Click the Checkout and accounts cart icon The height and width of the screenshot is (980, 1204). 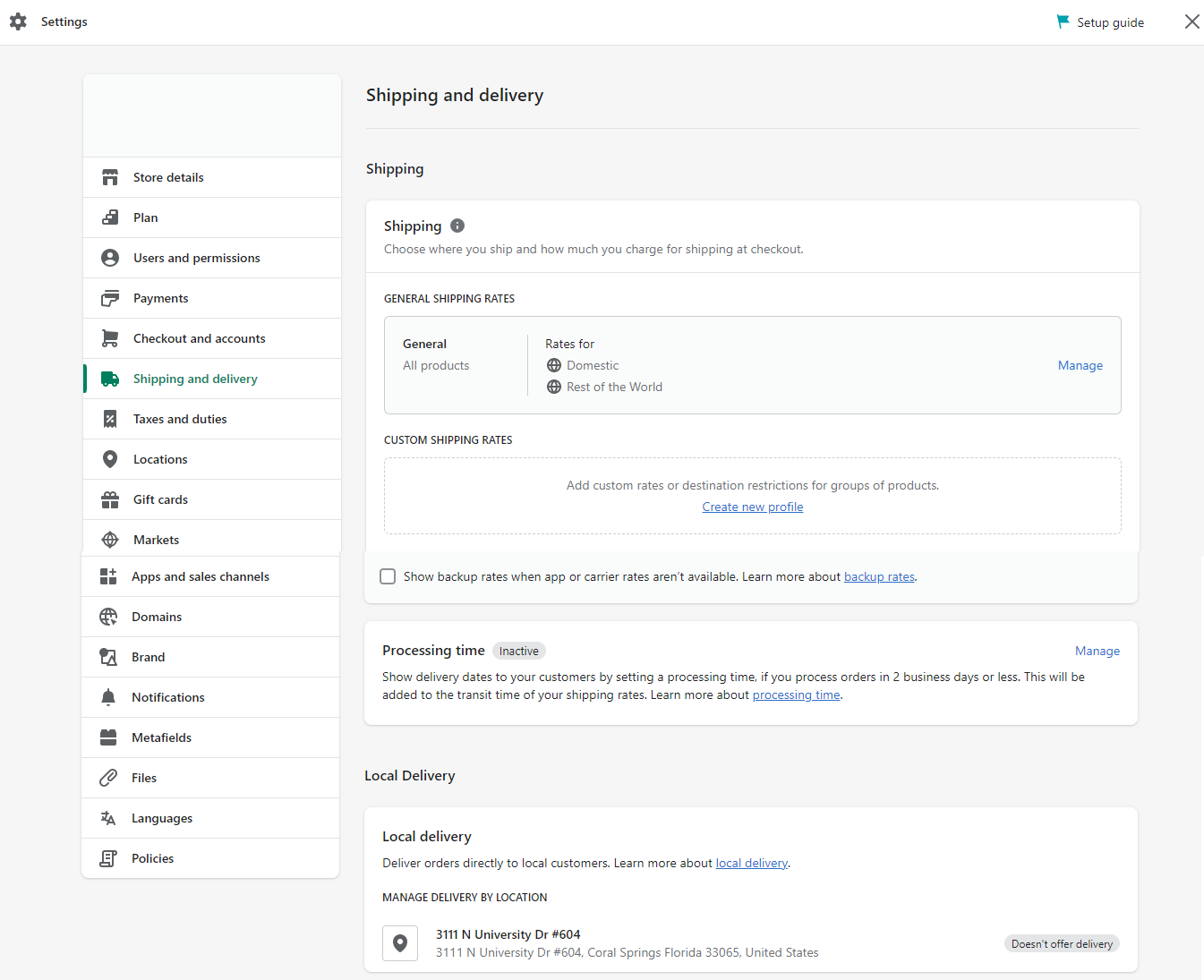pos(110,338)
